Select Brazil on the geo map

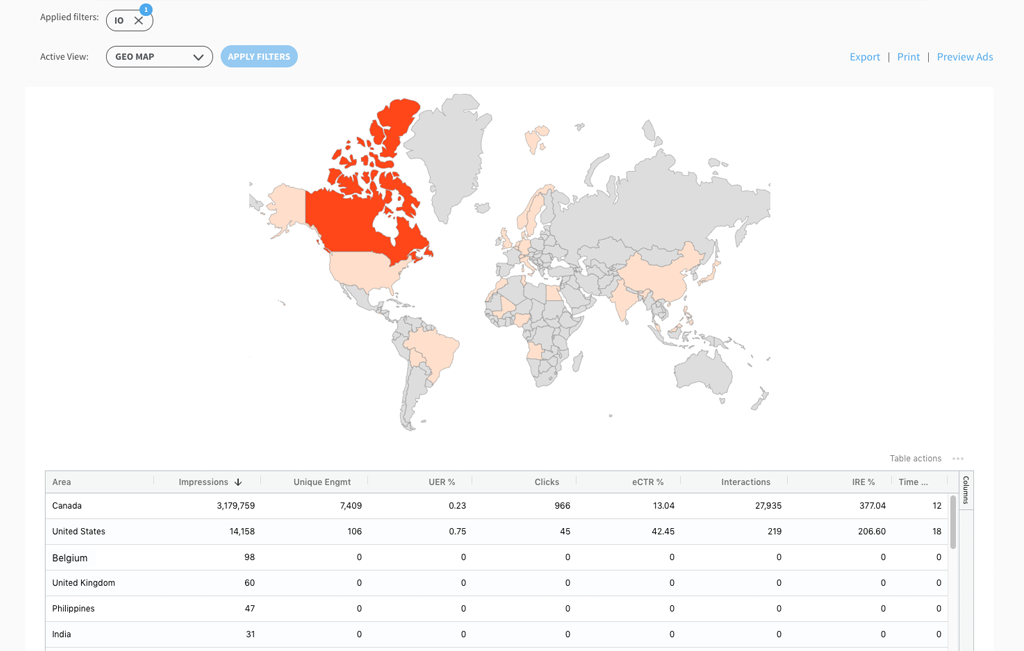pyautogui.click(x=434, y=349)
